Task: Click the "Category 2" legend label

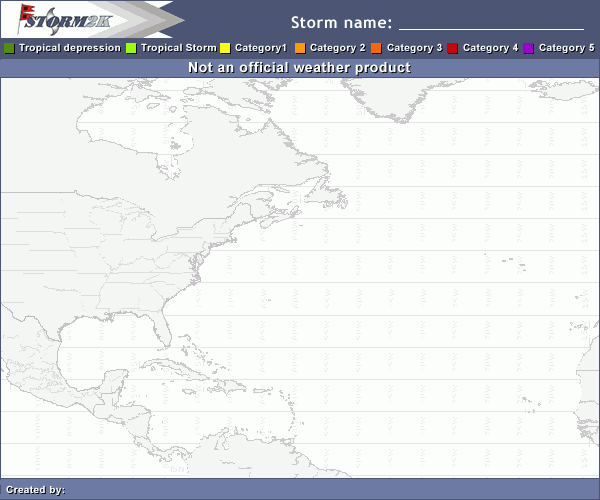Action: 338,48
